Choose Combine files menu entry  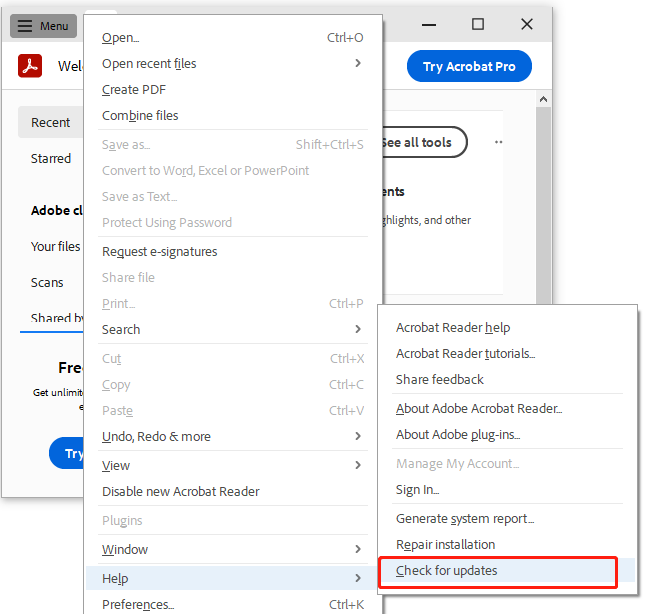pyautogui.click(x=233, y=115)
